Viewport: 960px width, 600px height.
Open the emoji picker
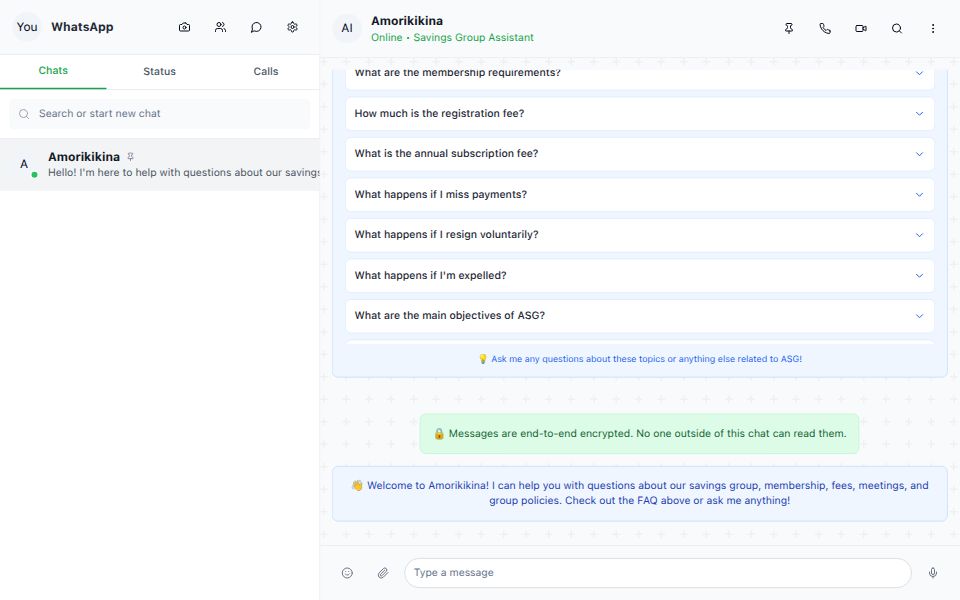[x=347, y=572]
